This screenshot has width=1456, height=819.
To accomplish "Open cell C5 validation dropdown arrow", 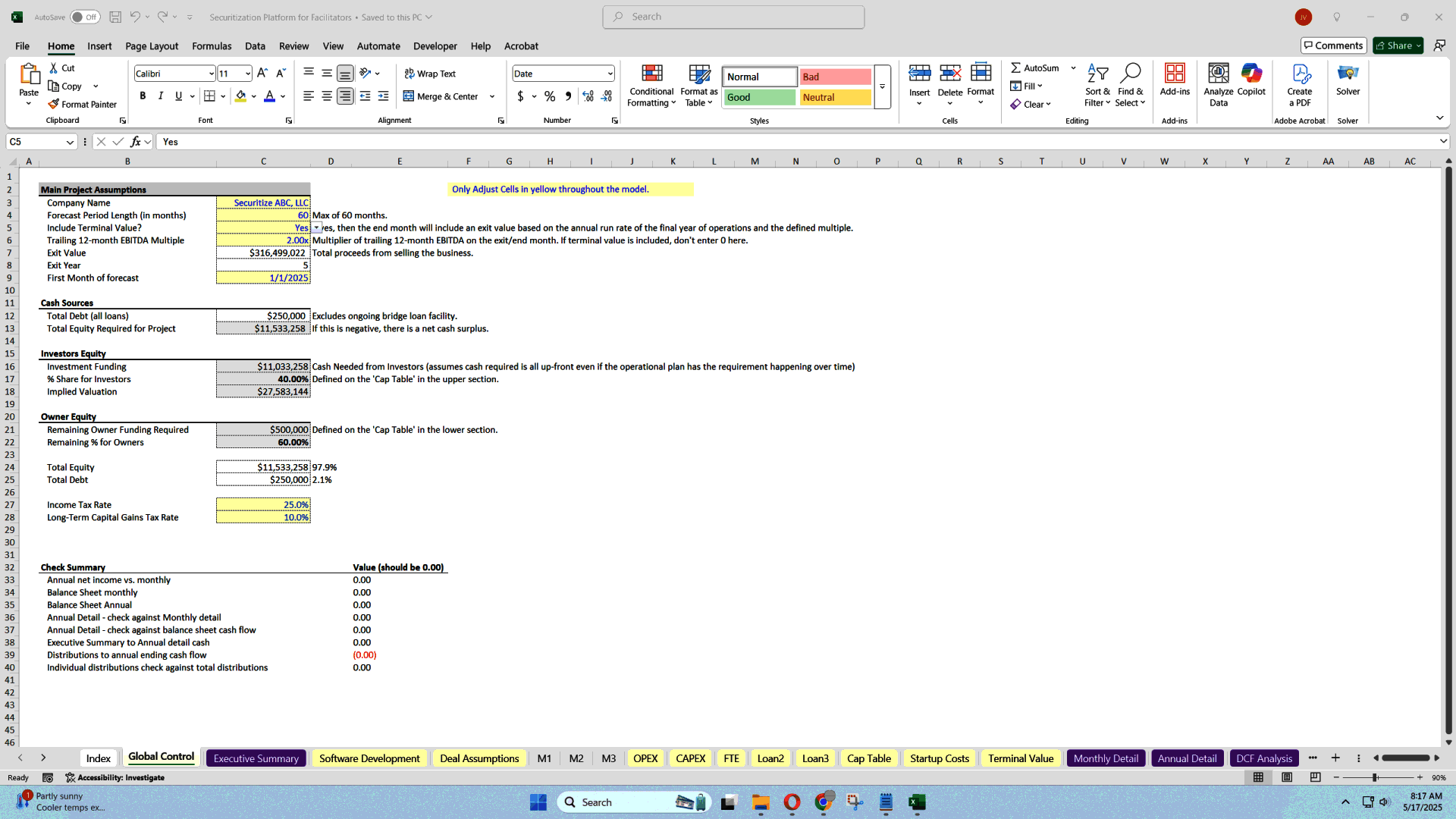I will pos(317,227).
